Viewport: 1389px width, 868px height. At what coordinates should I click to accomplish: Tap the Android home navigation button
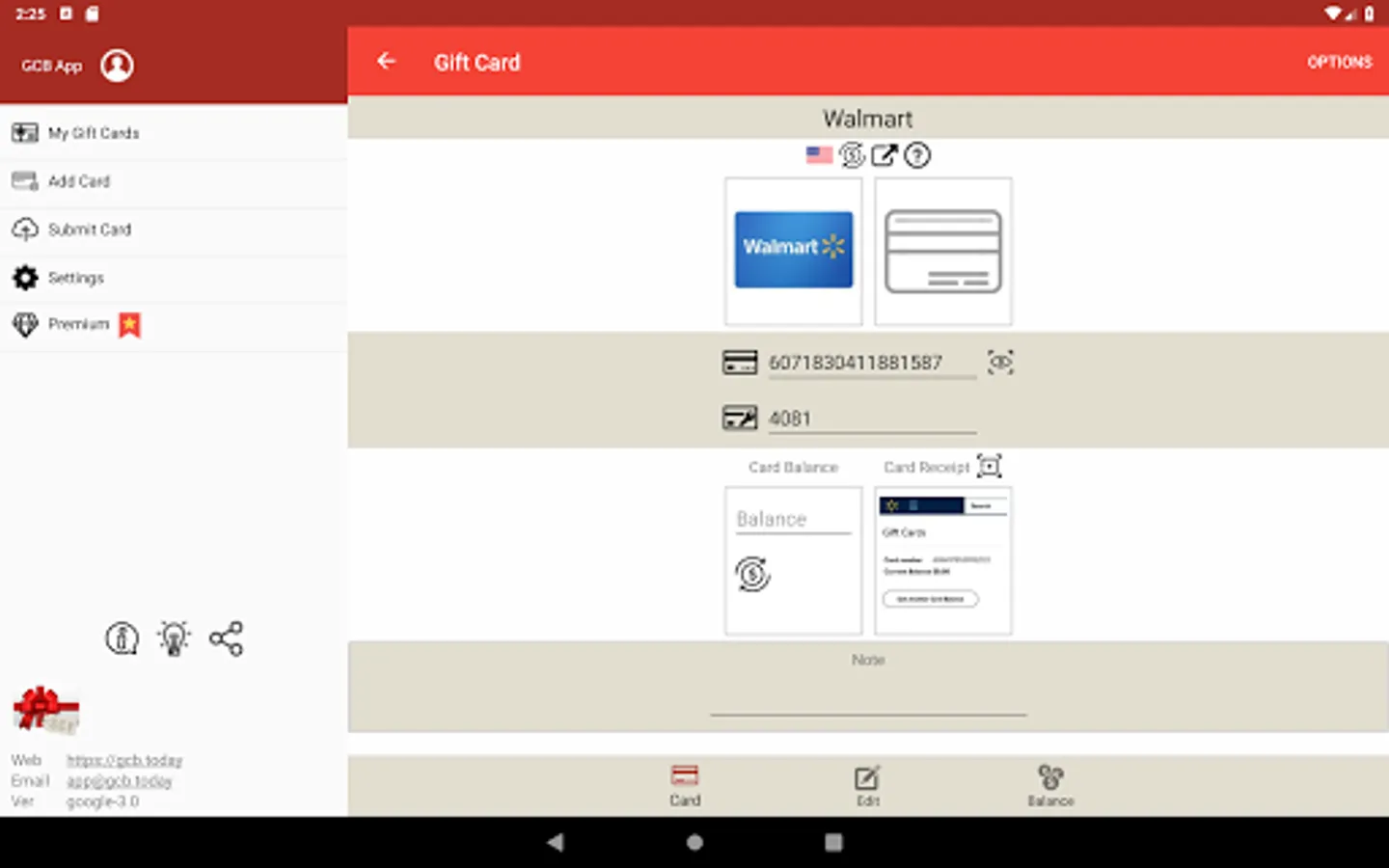coord(694,842)
